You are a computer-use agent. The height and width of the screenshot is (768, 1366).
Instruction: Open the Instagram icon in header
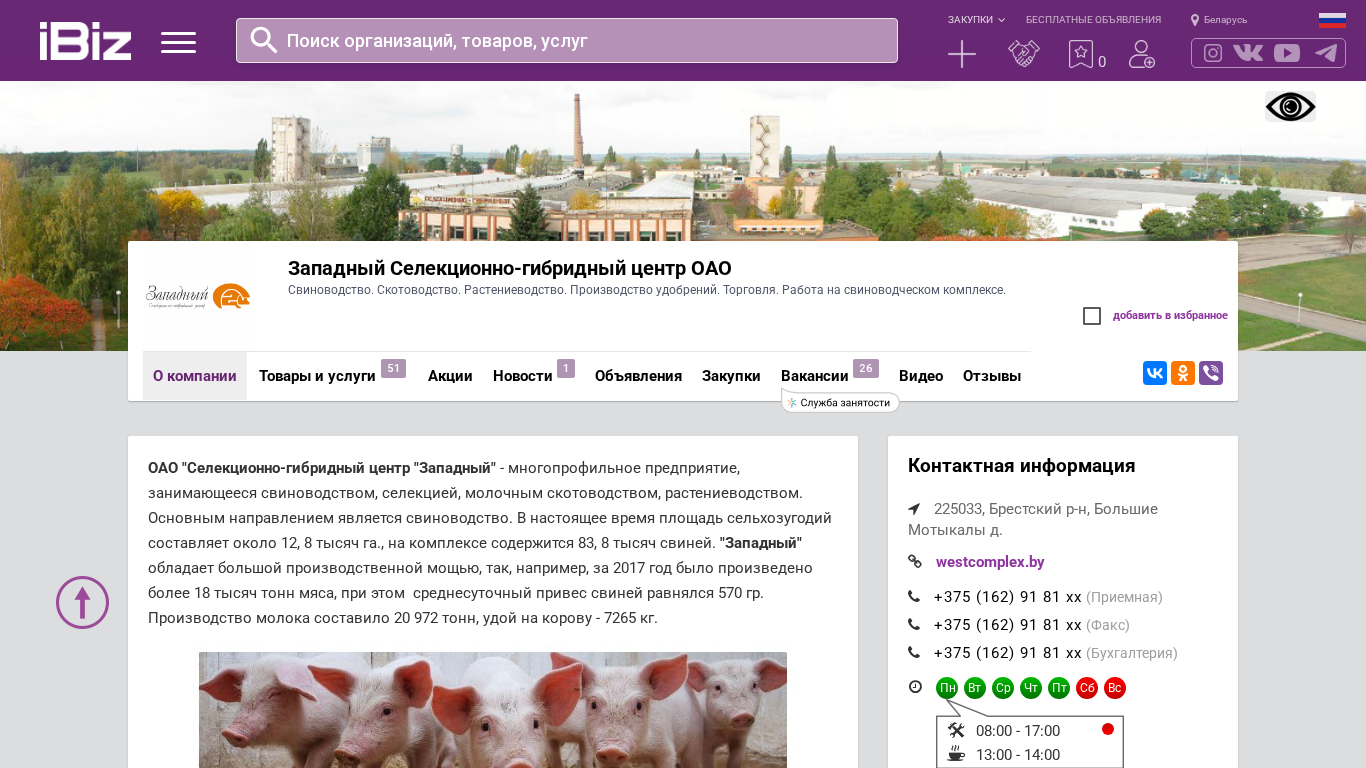point(1213,53)
